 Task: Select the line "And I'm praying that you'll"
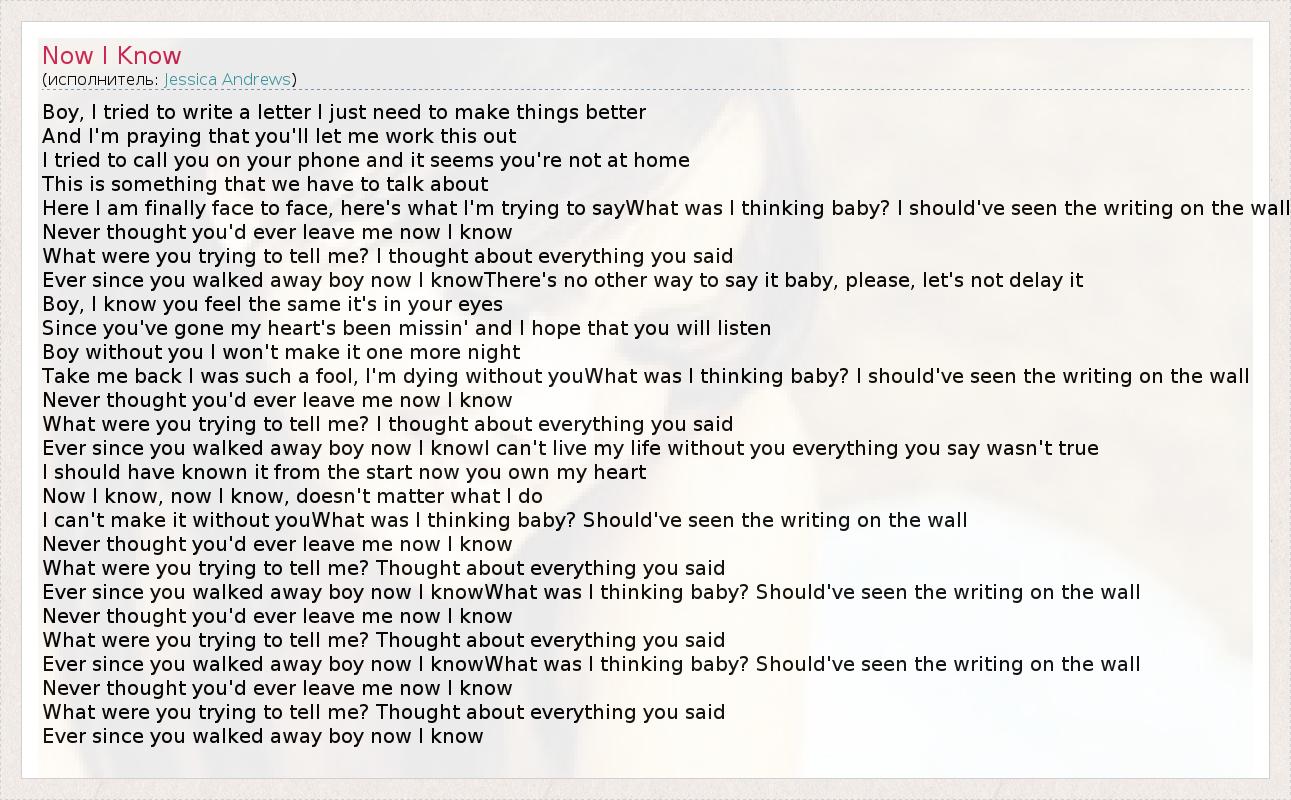pos(279,136)
